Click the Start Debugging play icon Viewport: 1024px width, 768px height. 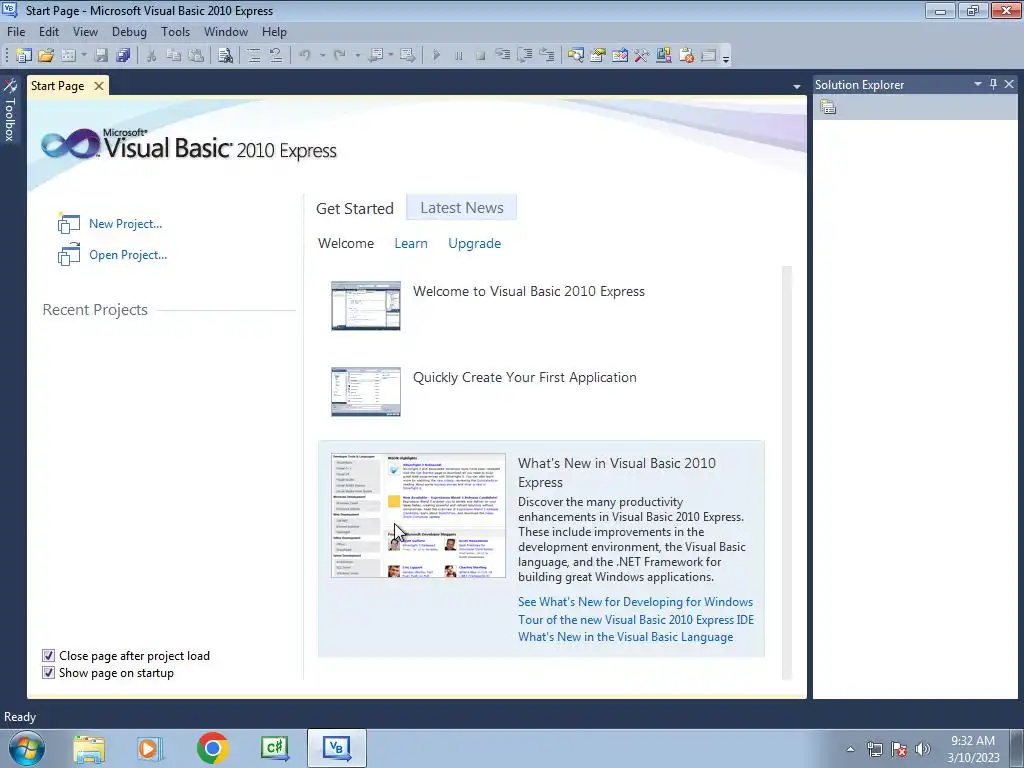[436, 56]
